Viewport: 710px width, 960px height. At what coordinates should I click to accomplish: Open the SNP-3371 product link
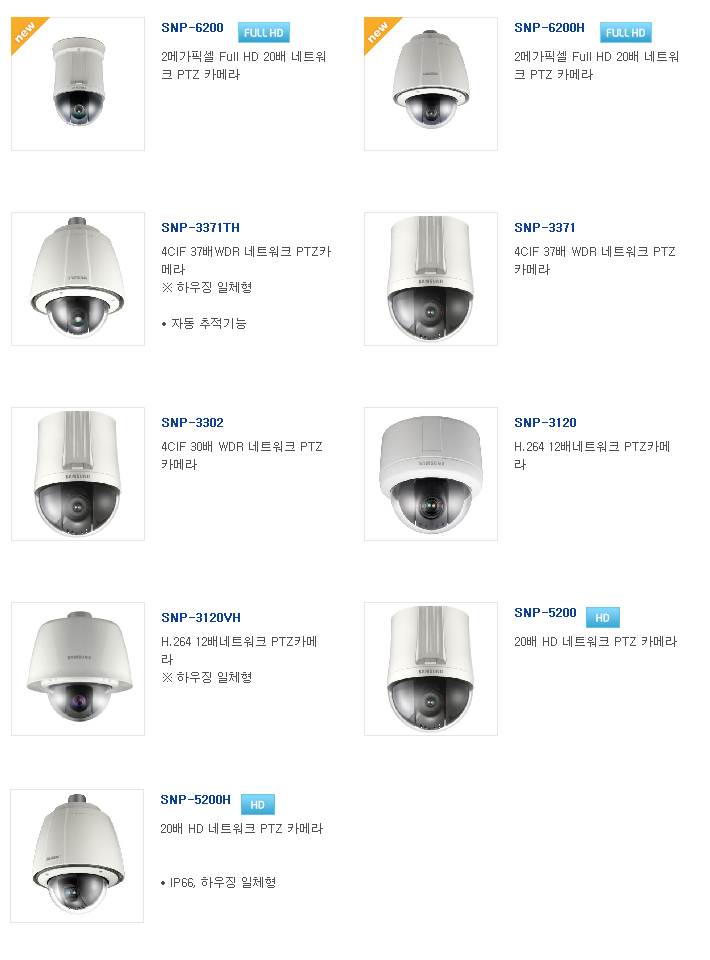click(x=545, y=227)
